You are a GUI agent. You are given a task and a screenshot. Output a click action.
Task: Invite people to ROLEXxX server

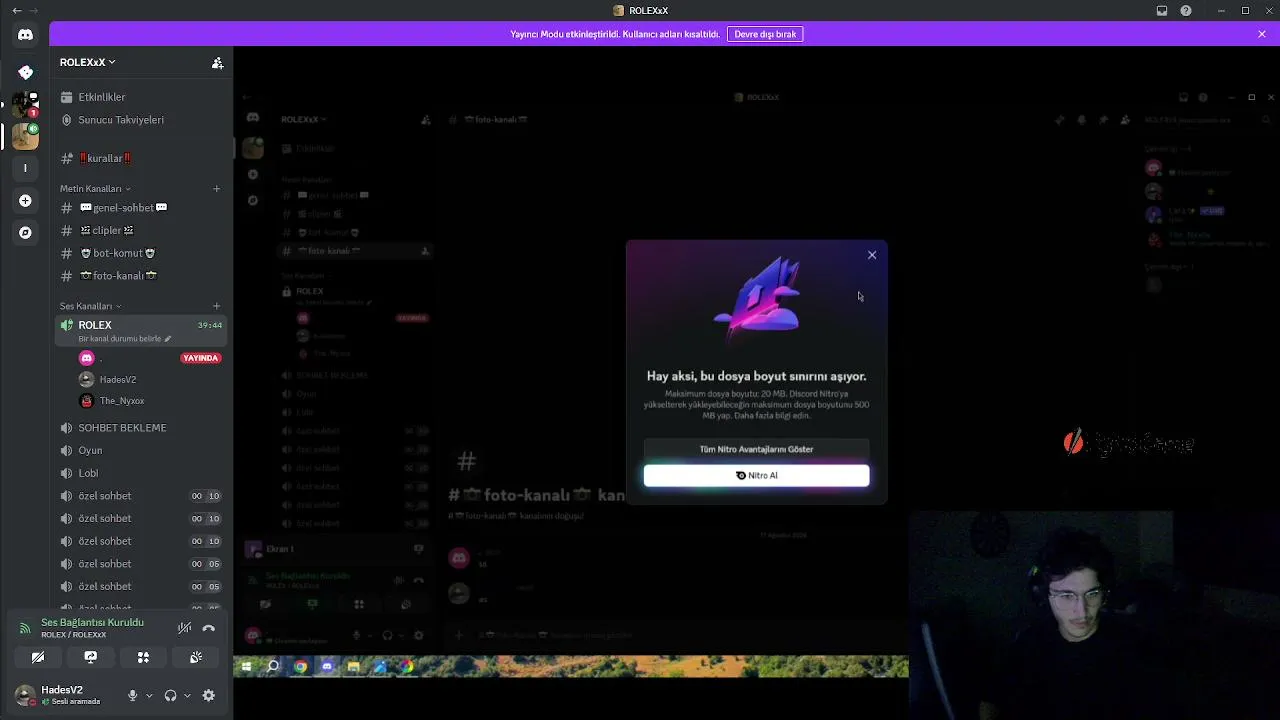[217, 63]
